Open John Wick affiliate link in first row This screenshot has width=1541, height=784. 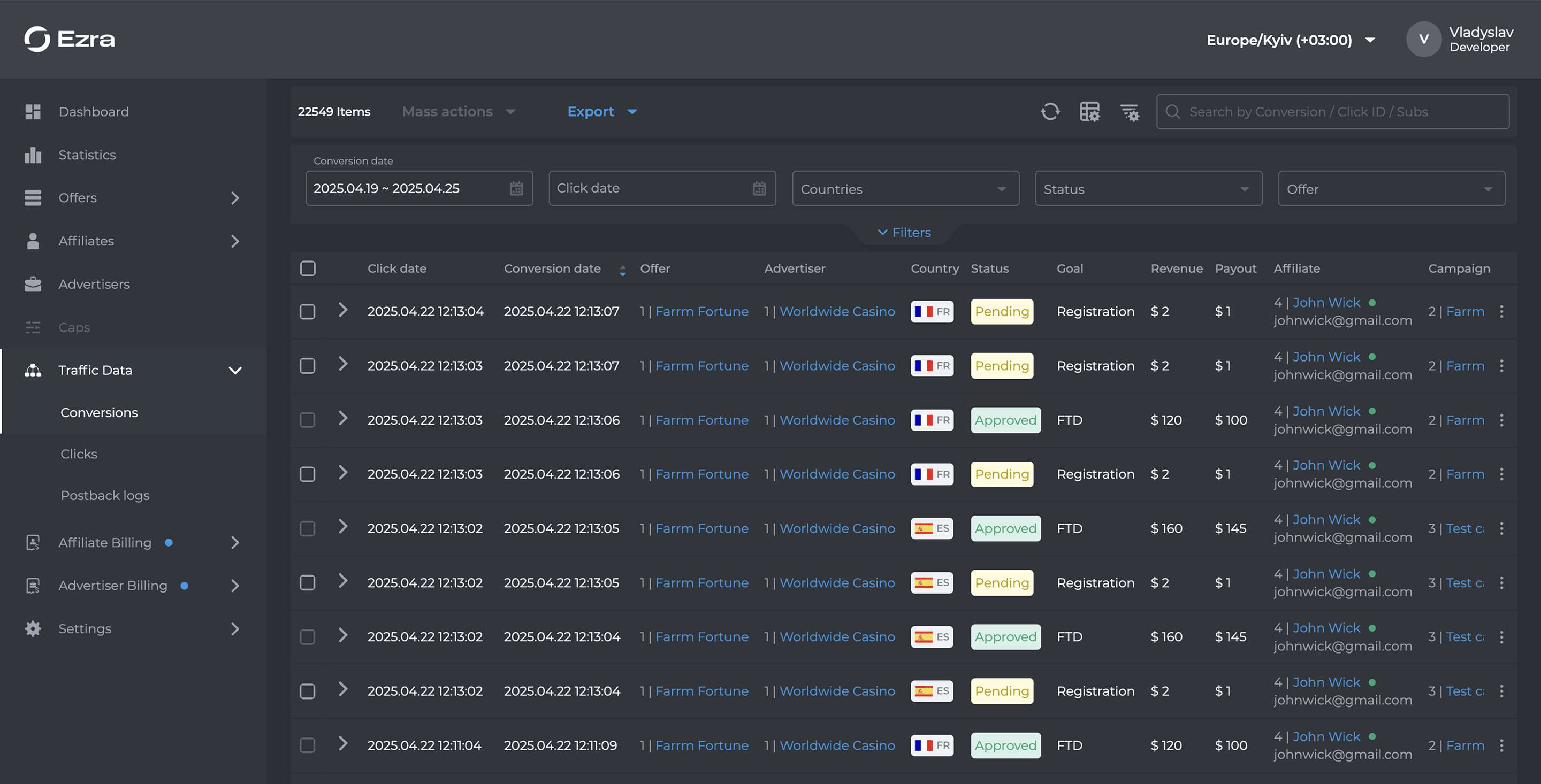[x=1326, y=303]
